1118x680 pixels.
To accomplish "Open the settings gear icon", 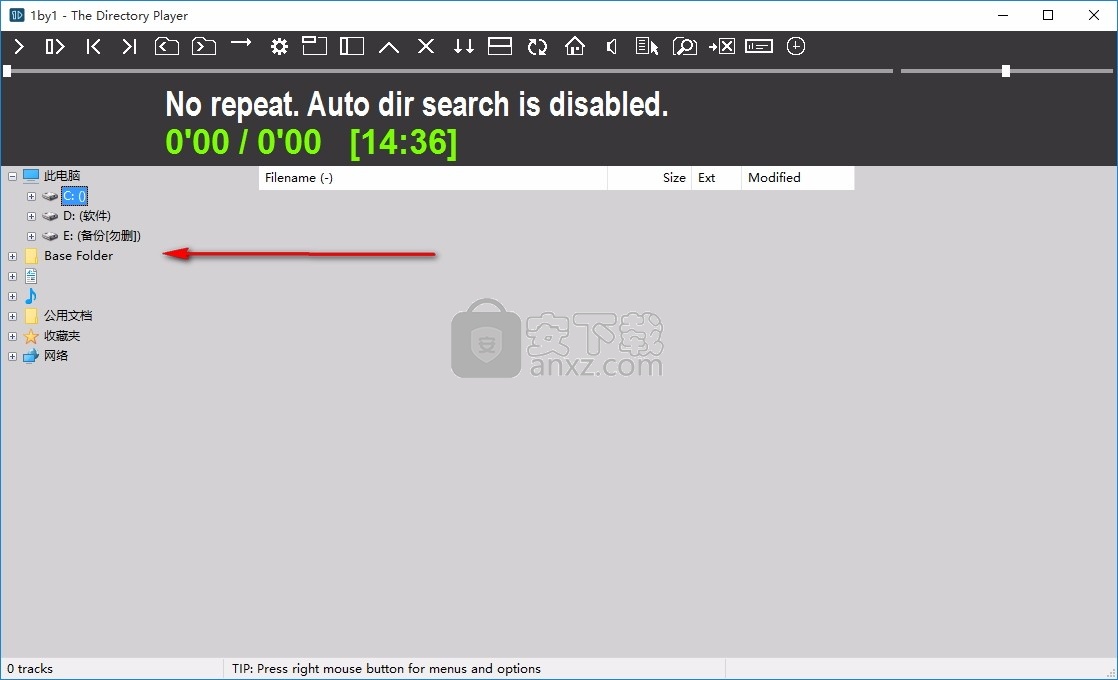I will pos(279,46).
